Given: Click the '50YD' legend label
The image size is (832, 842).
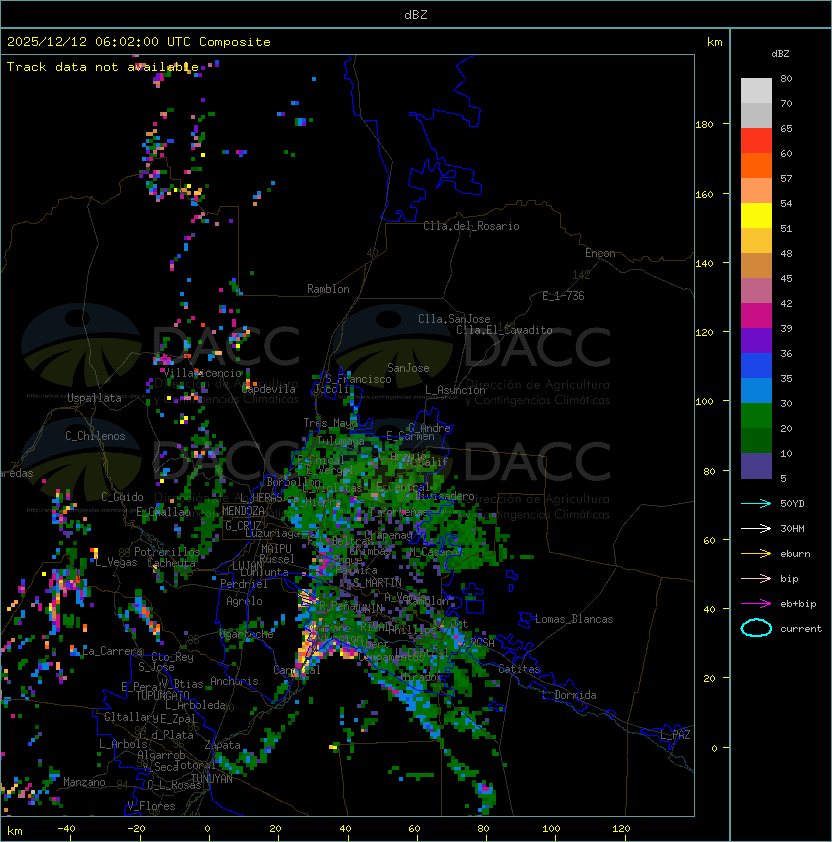Looking at the screenshot, I should (x=792, y=504).
